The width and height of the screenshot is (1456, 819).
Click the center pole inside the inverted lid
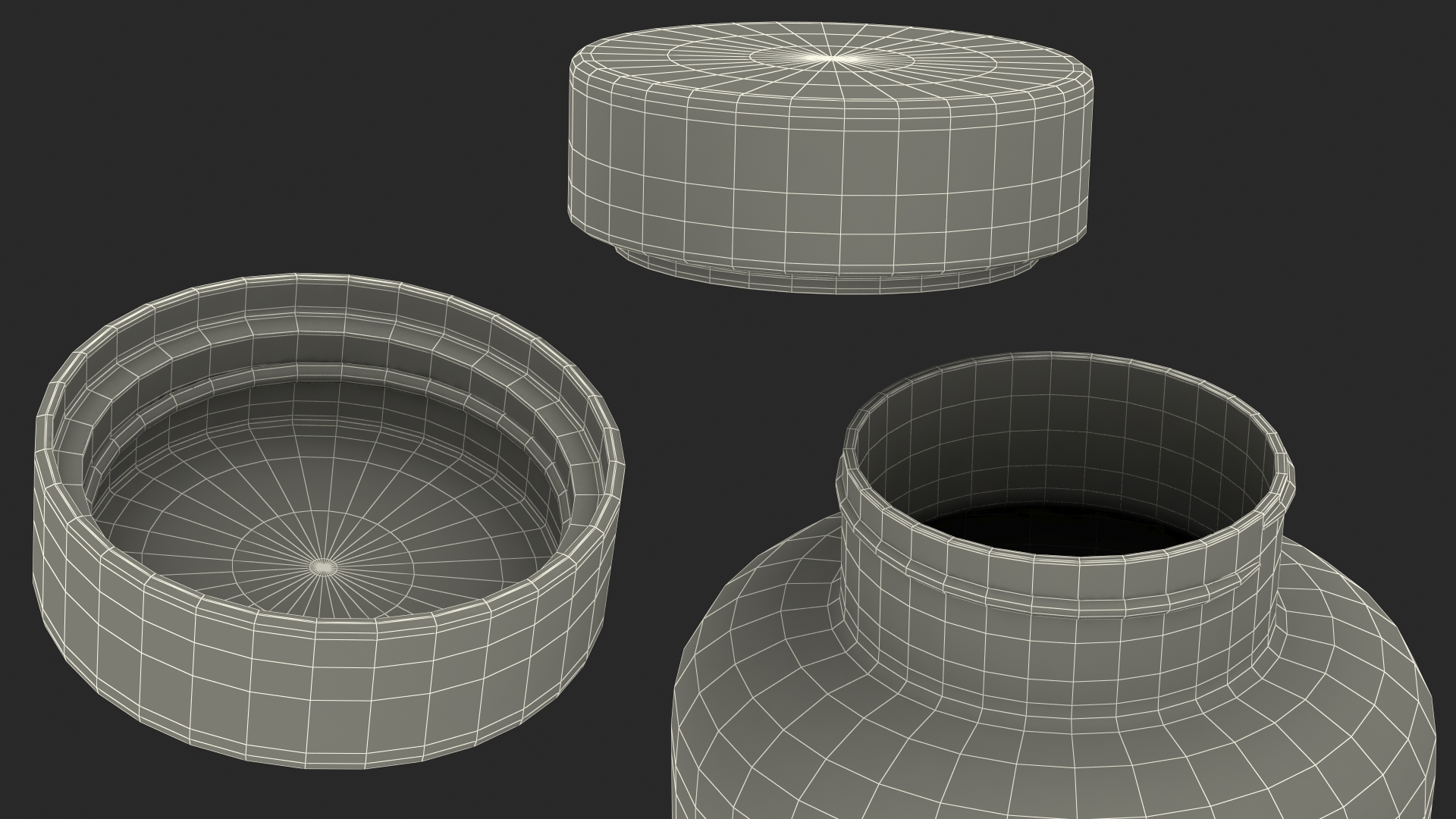pyautogui.click(x=324, y=566)
